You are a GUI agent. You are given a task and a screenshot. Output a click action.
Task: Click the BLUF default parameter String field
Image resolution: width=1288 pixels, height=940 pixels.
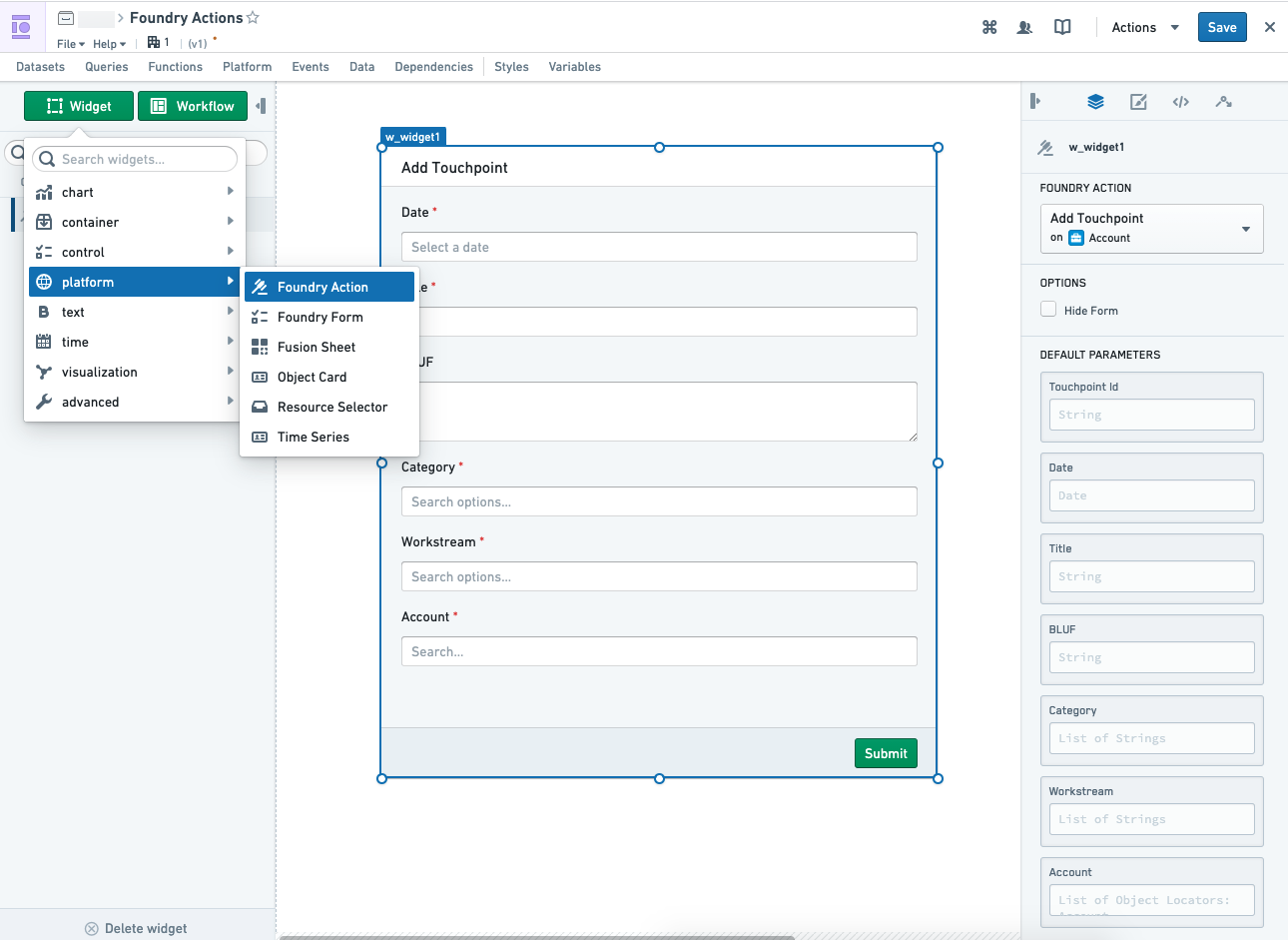1151,657
